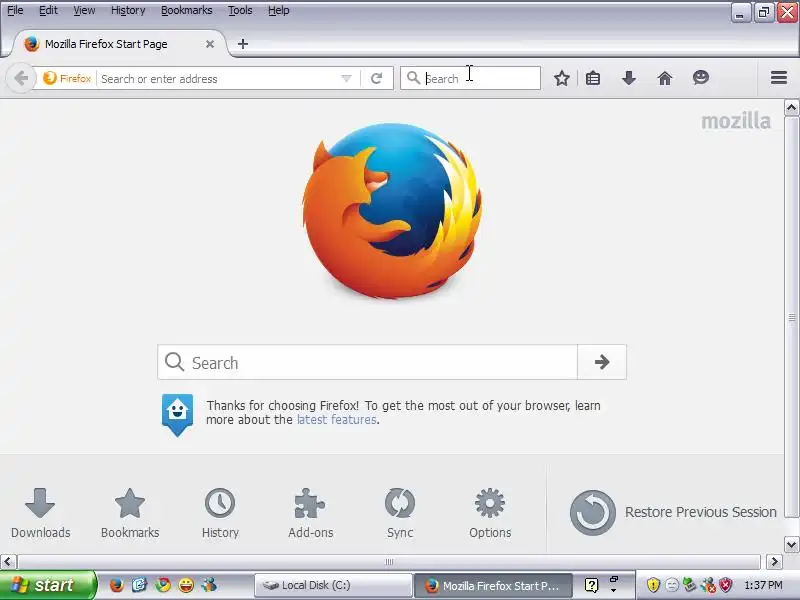
Task: Click the horizontal scrollbar left arrow
Action: pos(7,562)
